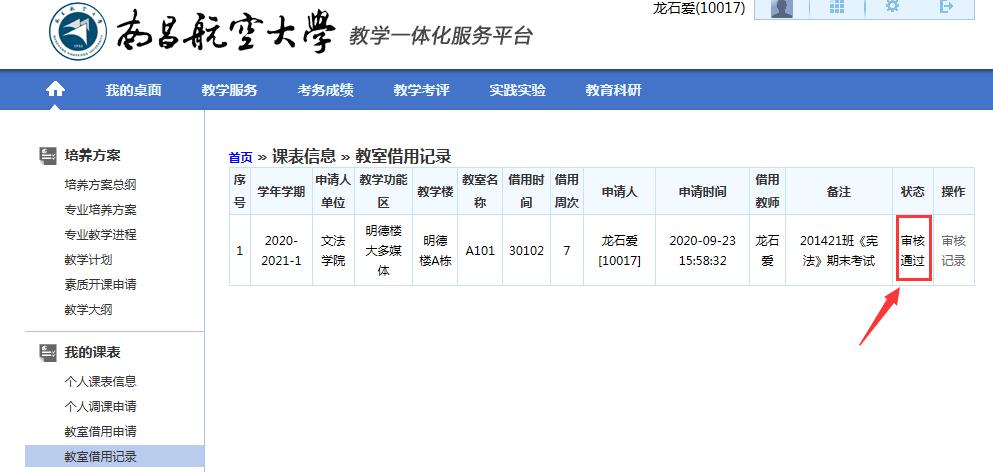Click the home icon in navigation bar
Image resolution: width=993 pixels, height=472 pixels.
(x=55, y=90)
